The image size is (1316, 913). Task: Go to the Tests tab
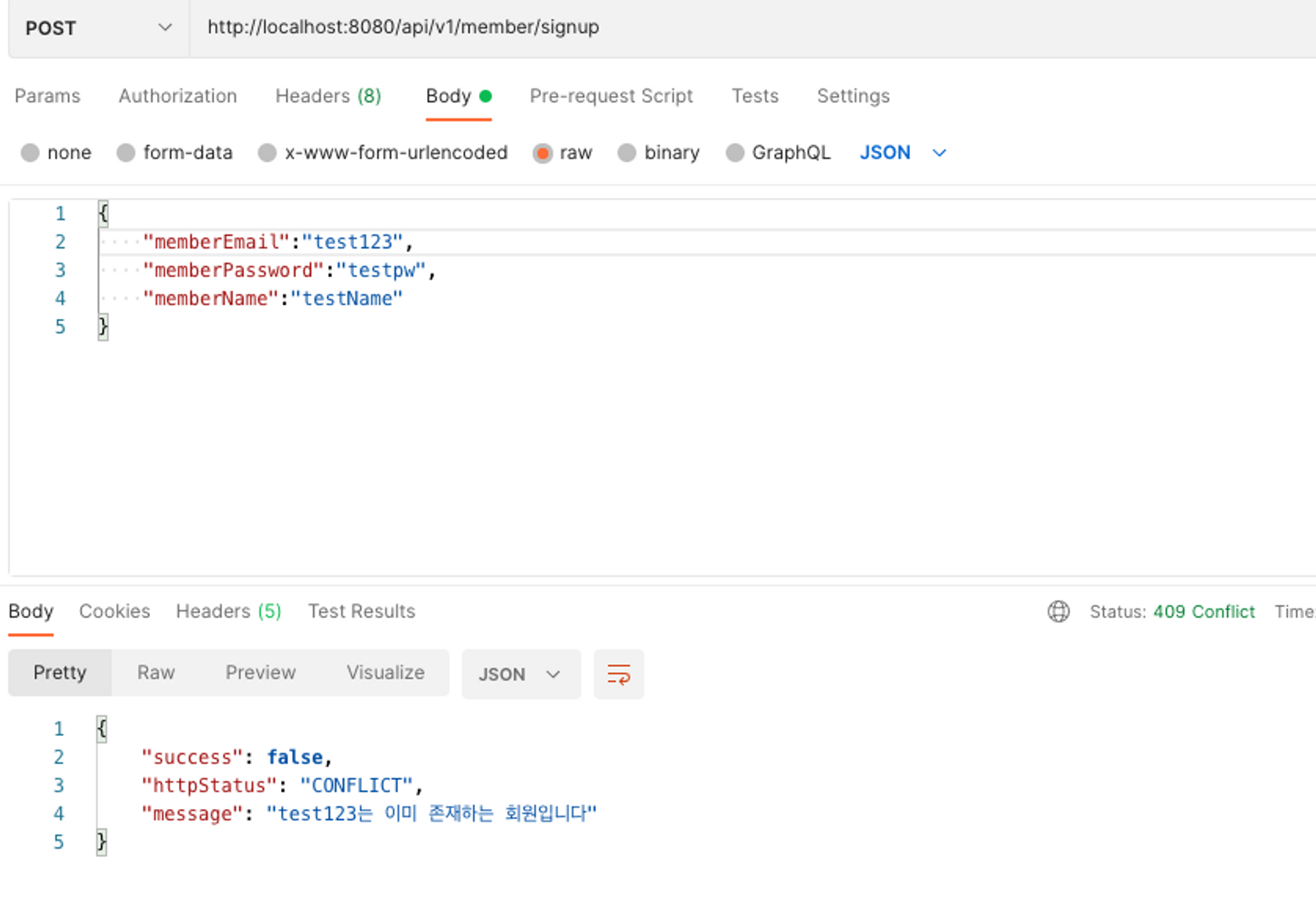755,96
